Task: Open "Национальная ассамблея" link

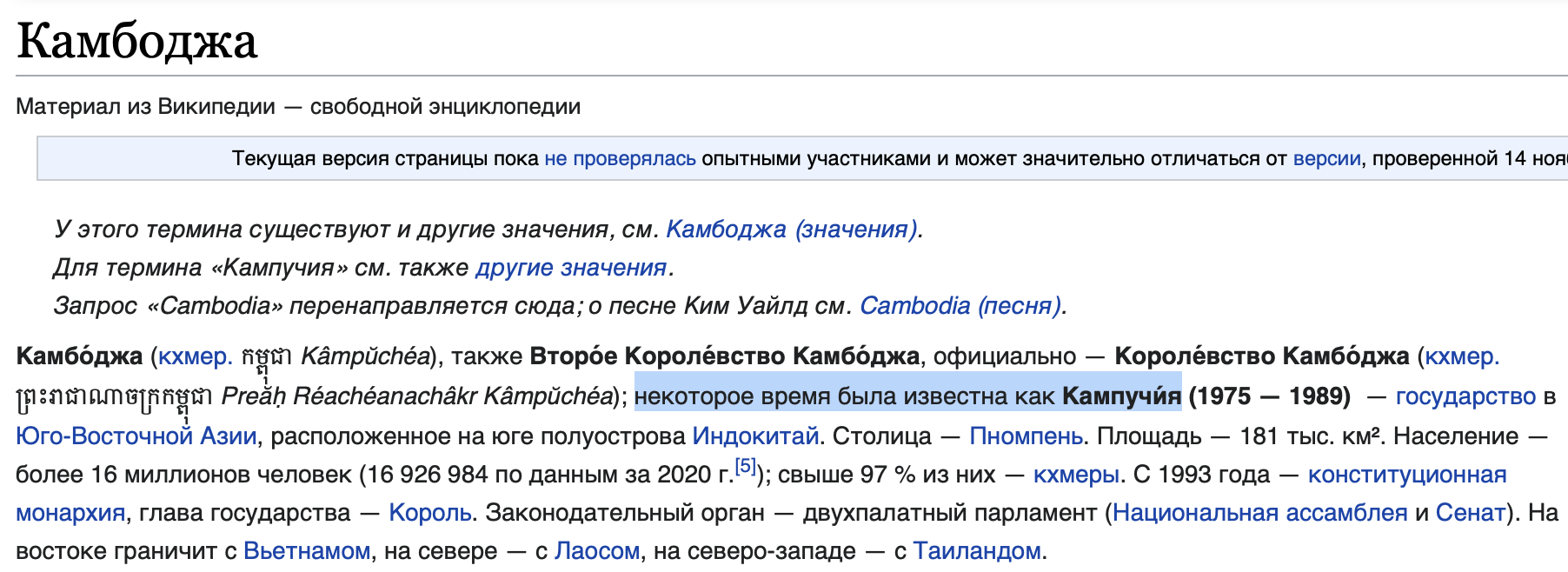Action: click(x=1259, y=513)
